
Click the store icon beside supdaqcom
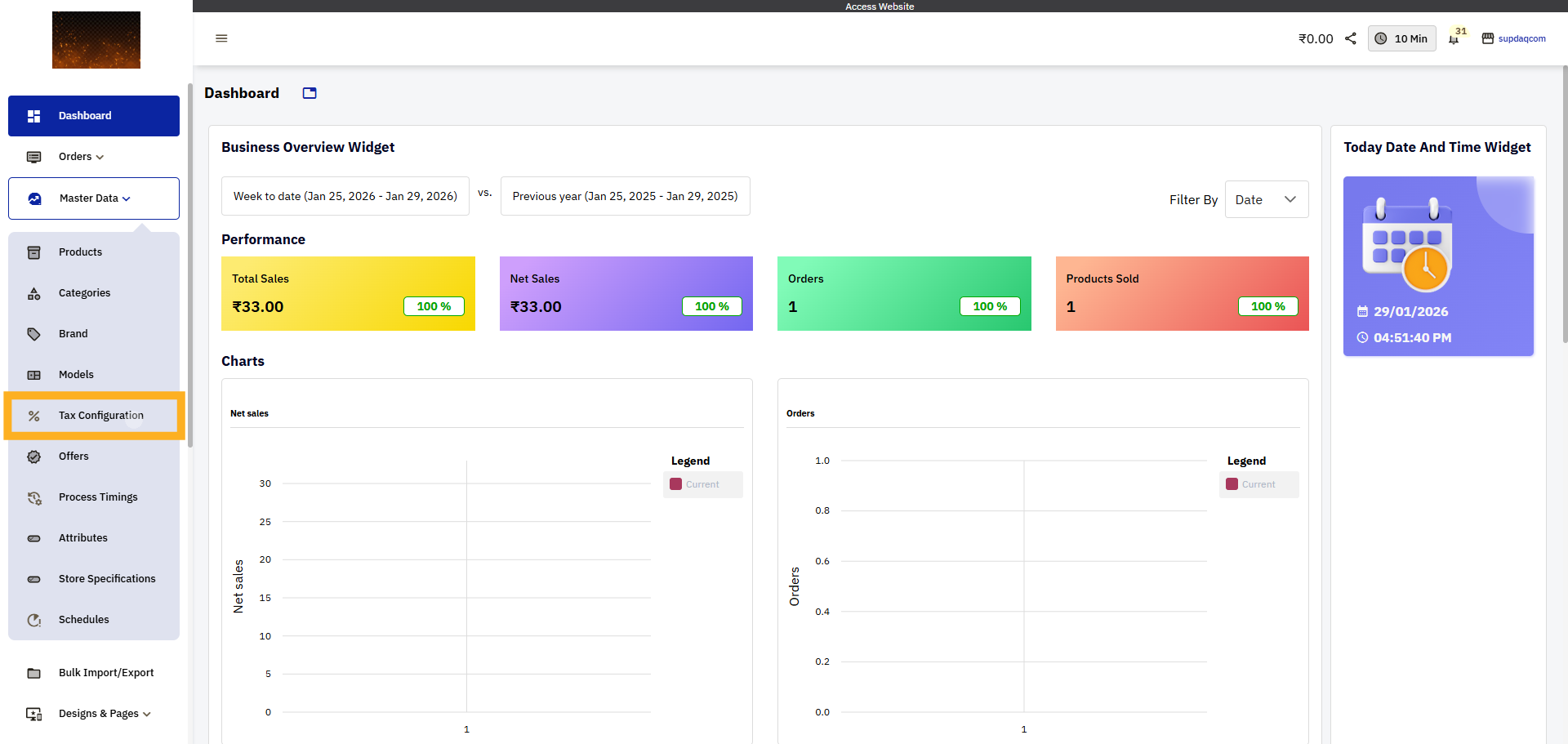point(1488,38)
